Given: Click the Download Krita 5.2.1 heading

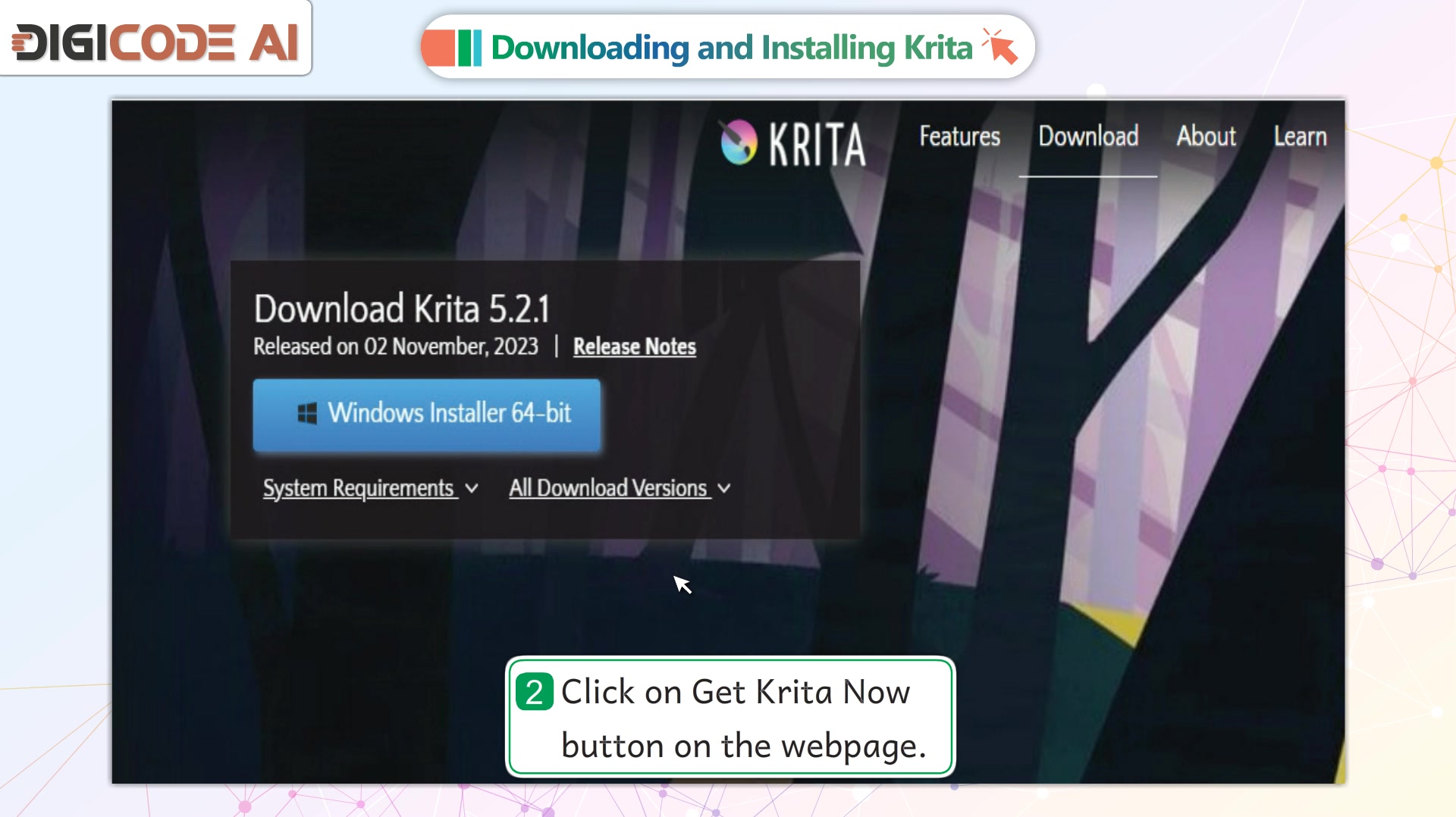Looking at the screenshot, I should pyautogui.click(x=401, y=308).
